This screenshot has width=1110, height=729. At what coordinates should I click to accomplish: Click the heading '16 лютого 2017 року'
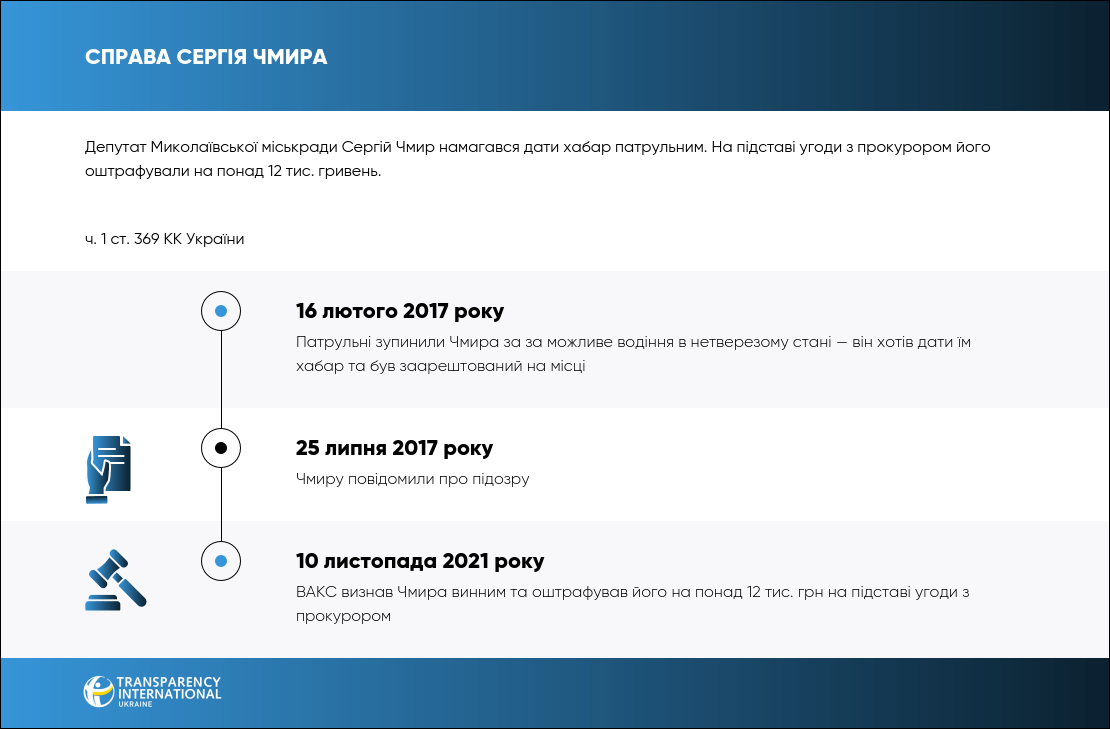(400, 310)
